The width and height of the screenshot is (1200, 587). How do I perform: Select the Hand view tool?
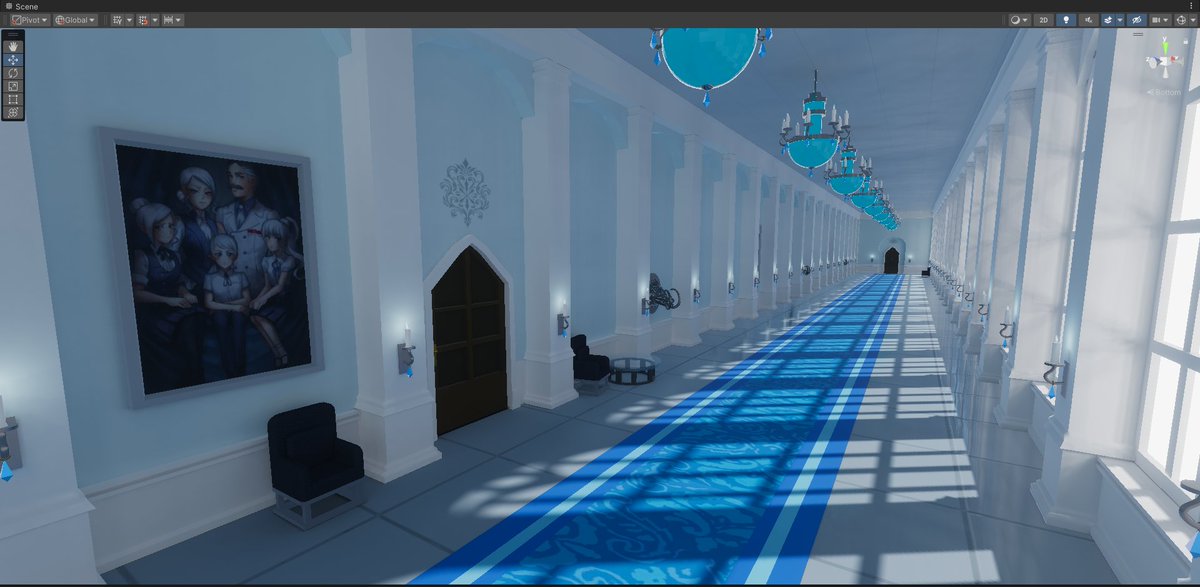point(13,46)
